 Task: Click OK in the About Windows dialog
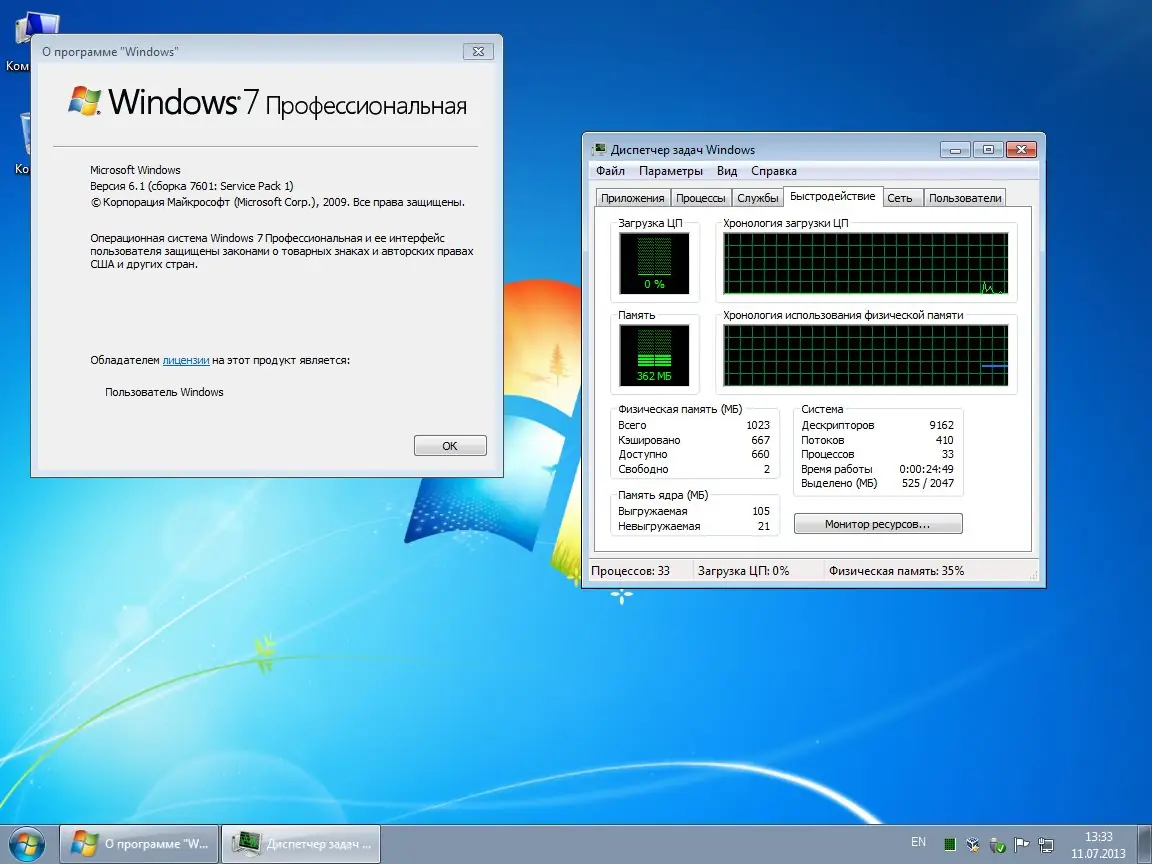pos(450,445)
